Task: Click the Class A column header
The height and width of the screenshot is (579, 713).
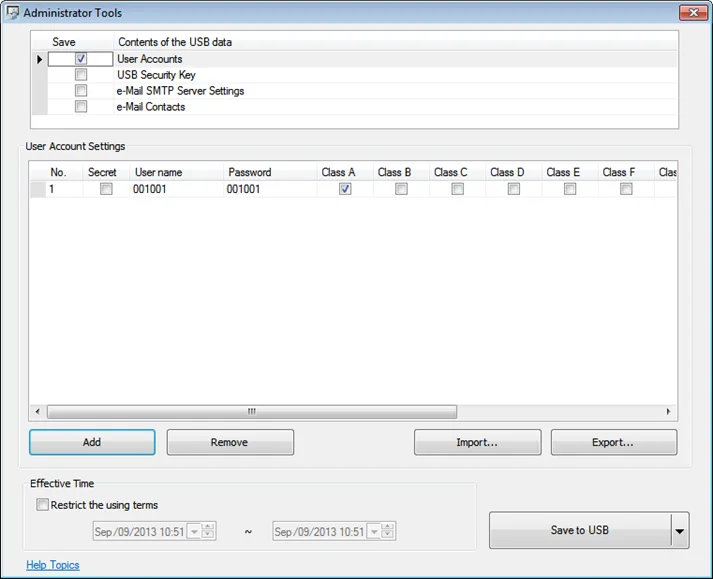Action: (x=345, y=172)
